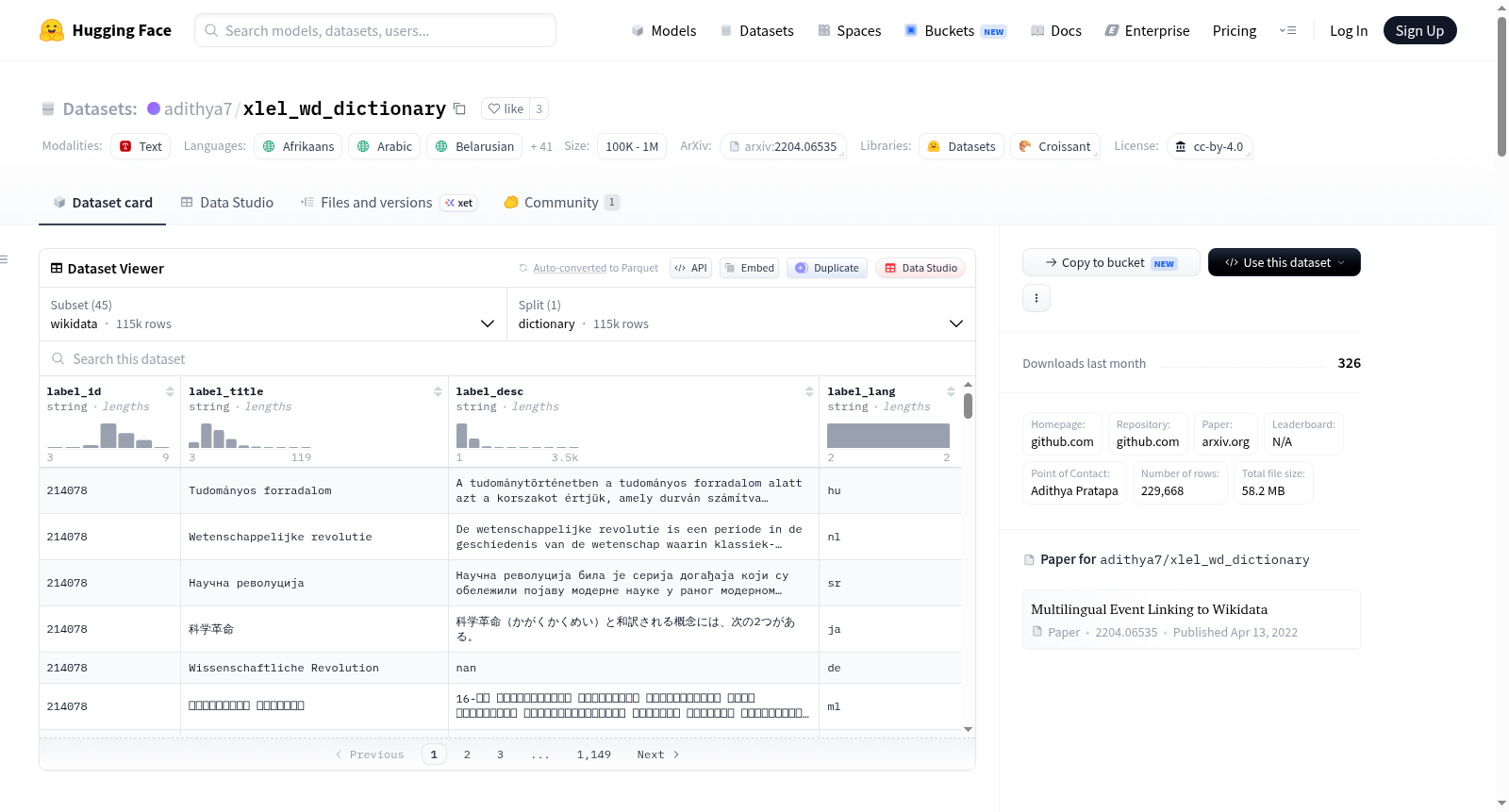Expand the Split dictionary dropdown
The width and height of the screenshot is (1509, 812).
tap(740, 314)
